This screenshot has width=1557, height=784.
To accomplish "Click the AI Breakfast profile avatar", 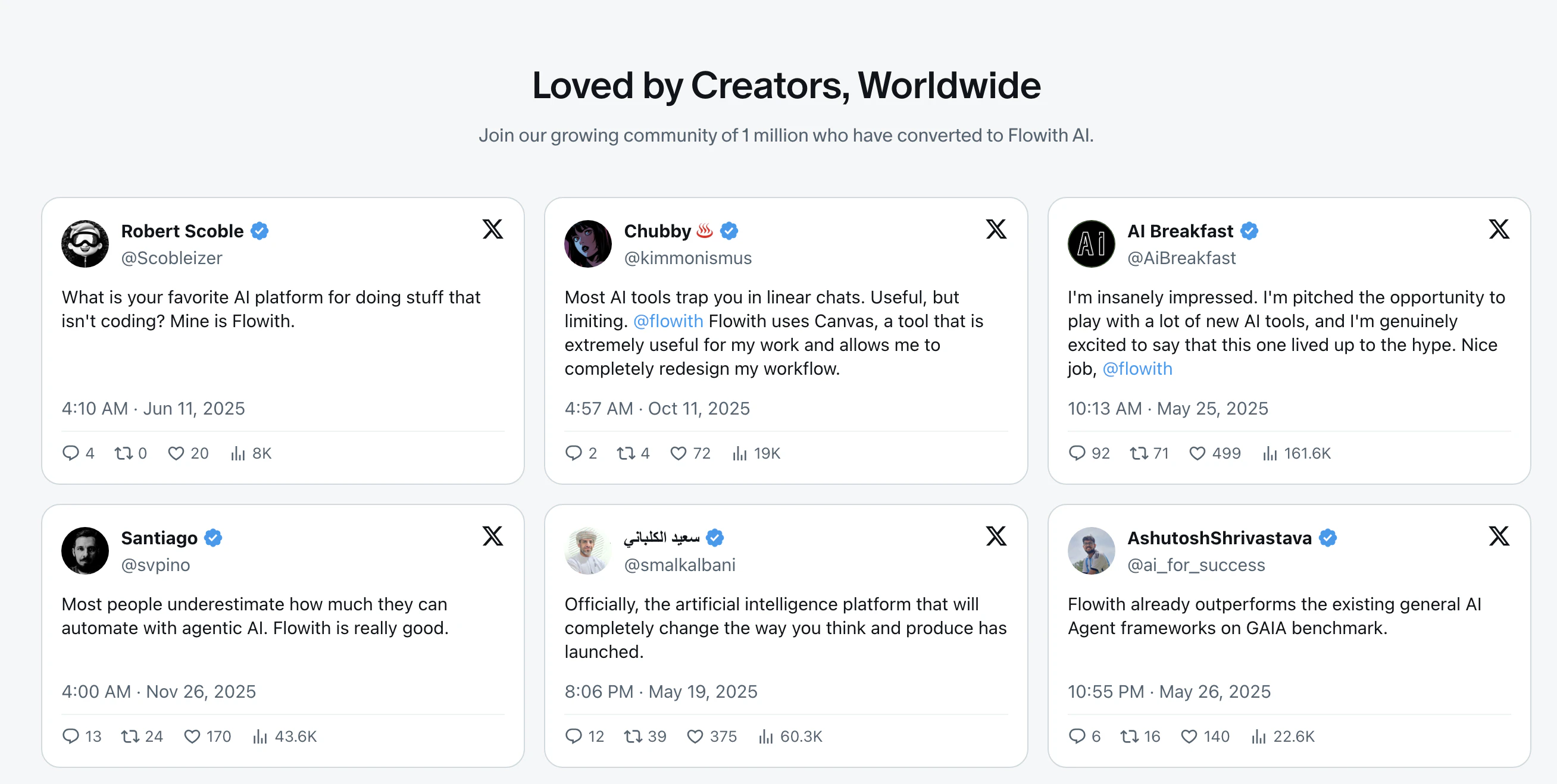I will tap(1091, 244).
